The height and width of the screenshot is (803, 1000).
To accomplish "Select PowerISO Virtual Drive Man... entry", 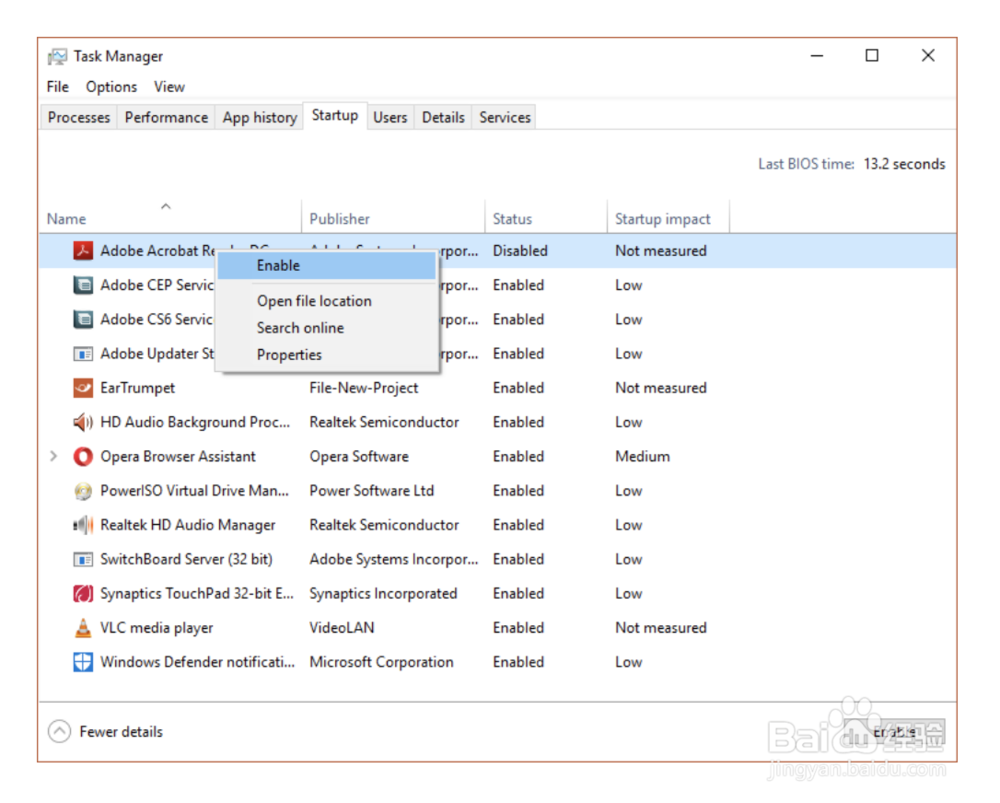I will (x=195, y=491).
